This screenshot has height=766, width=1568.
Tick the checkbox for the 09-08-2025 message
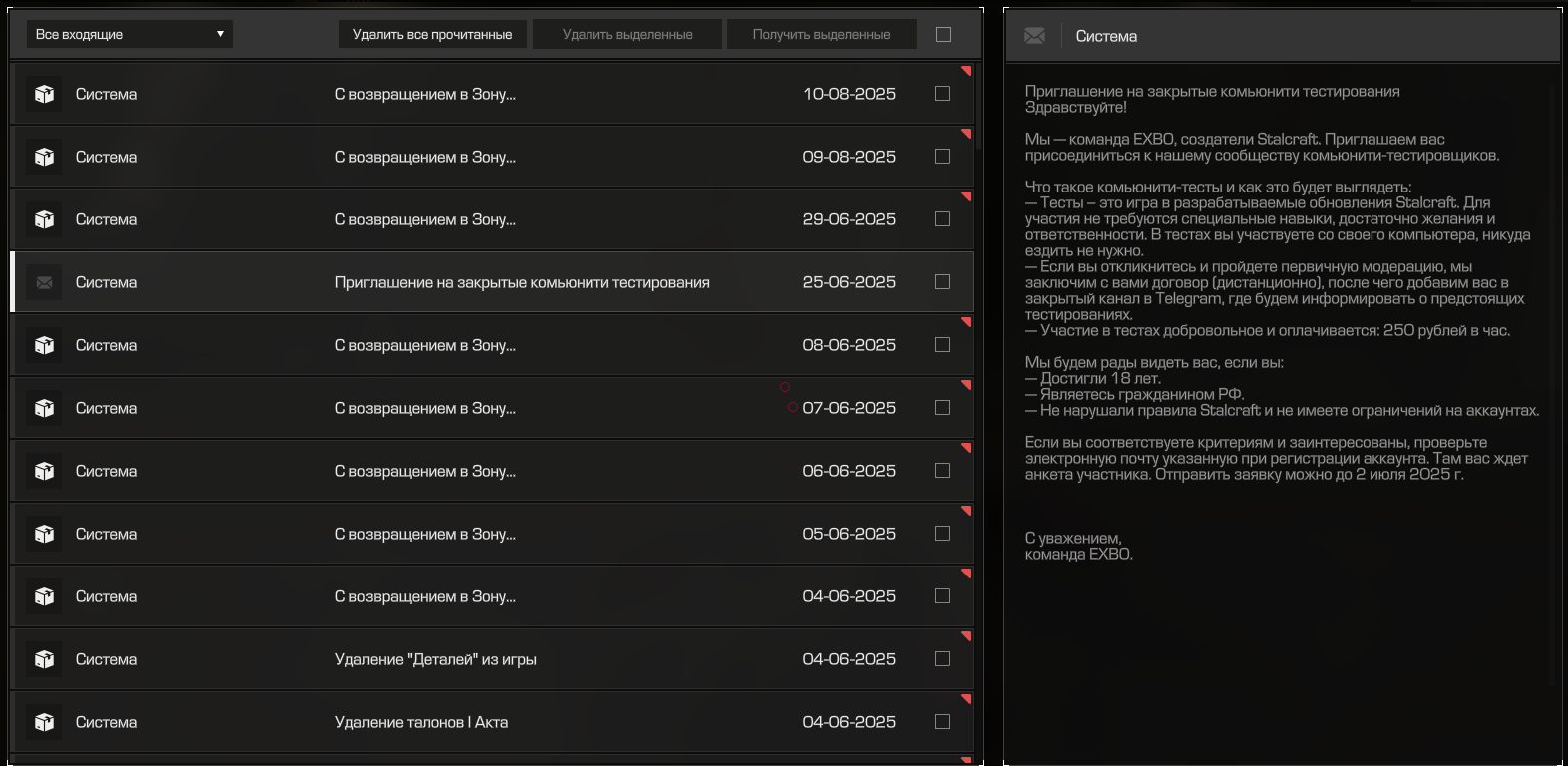click(x=942, y=156)
